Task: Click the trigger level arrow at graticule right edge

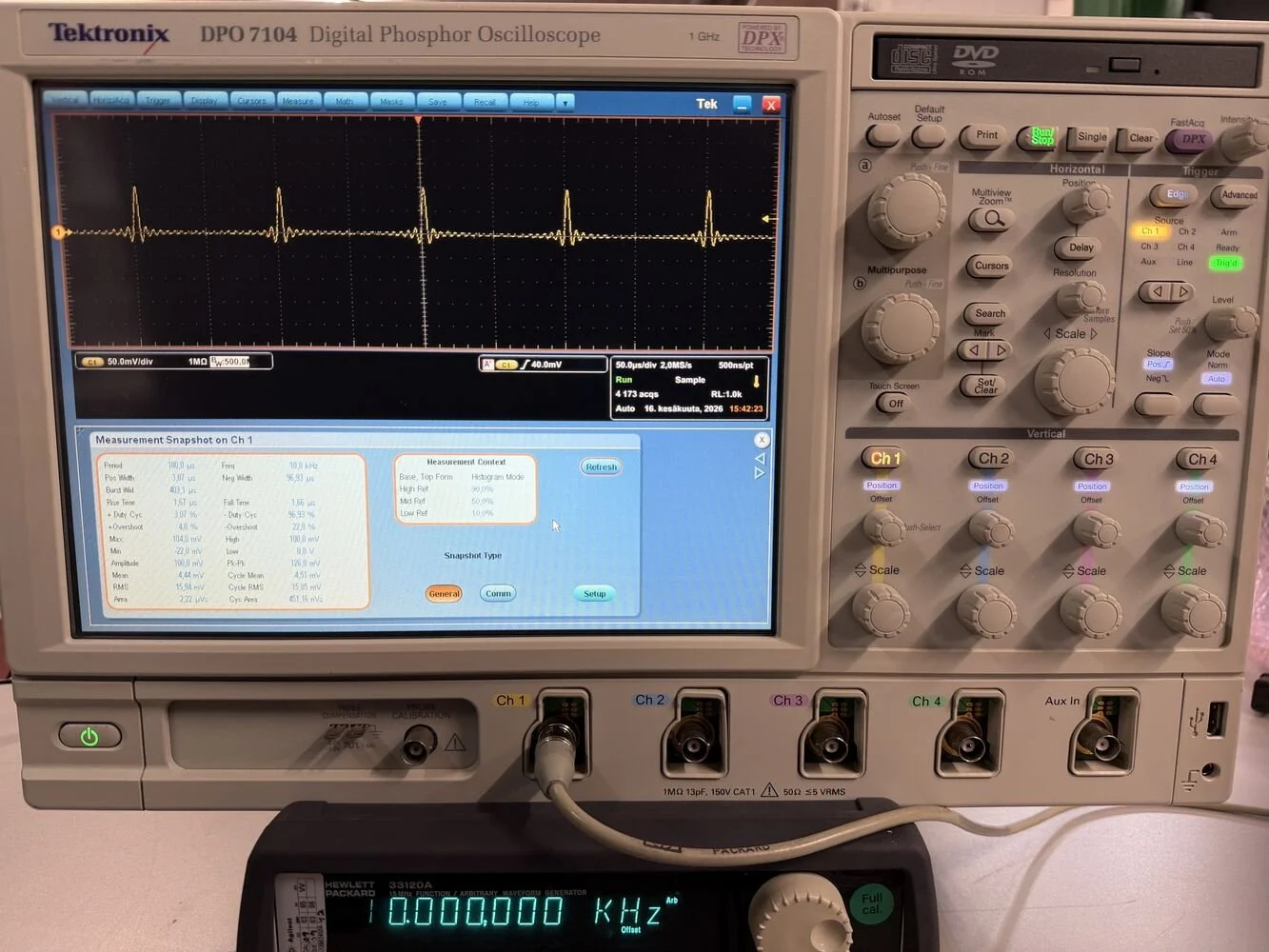Action: coord(765,220)
